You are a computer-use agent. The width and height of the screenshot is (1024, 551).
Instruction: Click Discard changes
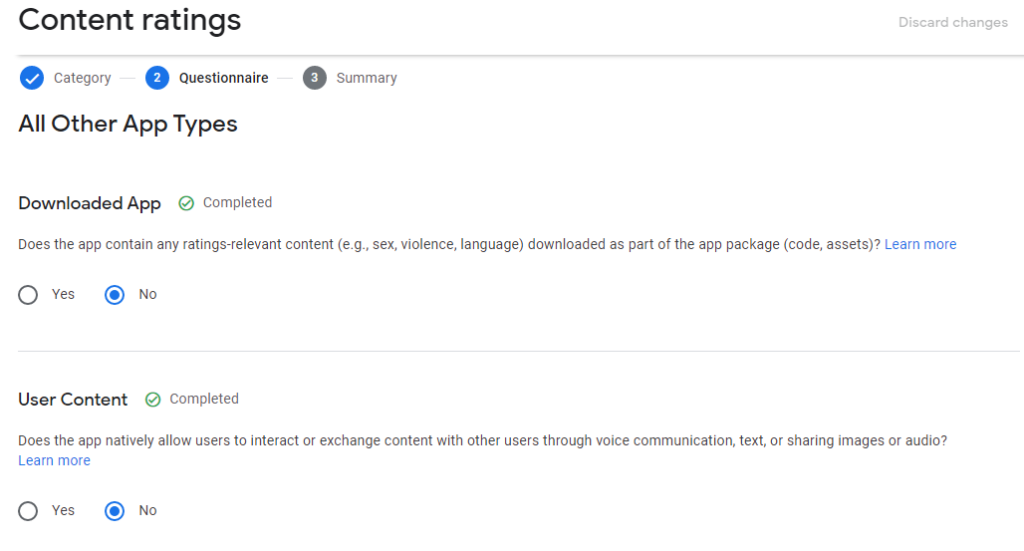pyautogui.click(x=952, y=22)
